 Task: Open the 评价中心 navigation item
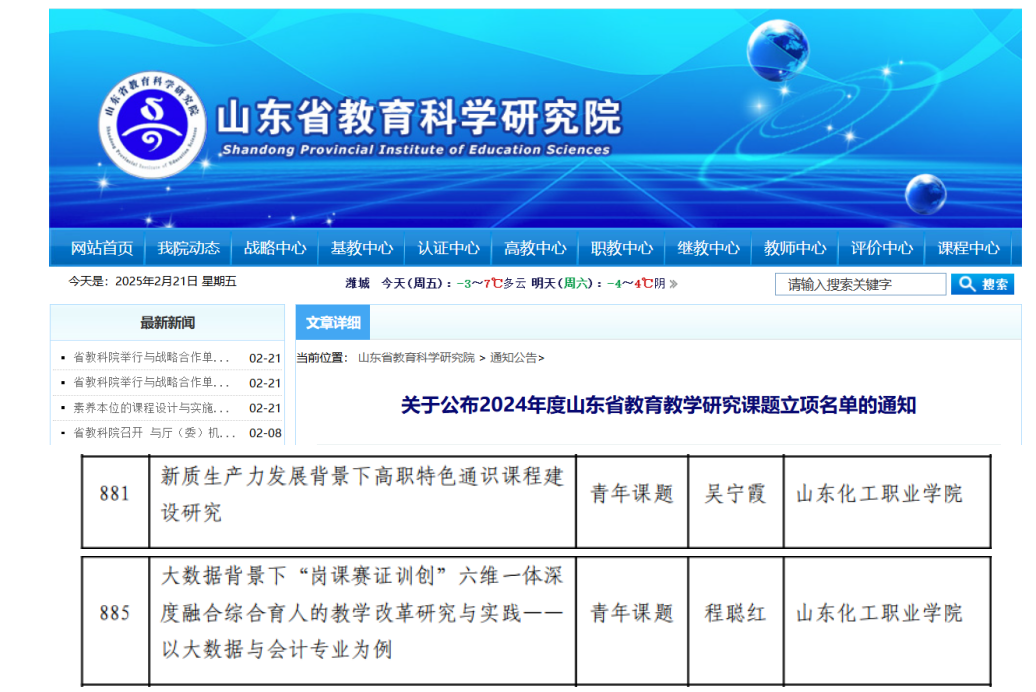(x=881, y=248)
